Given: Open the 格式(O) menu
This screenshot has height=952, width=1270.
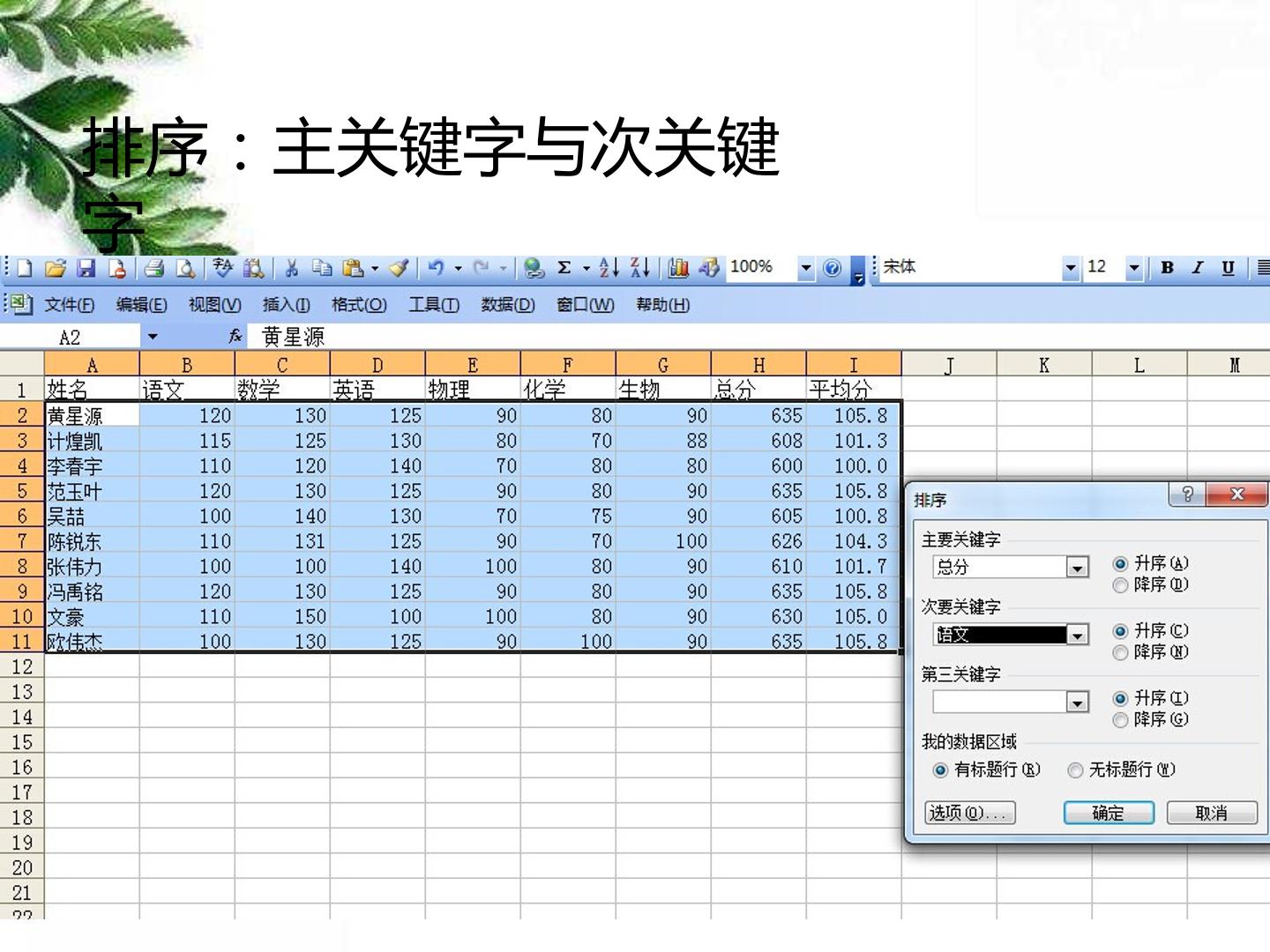Looking at the screenshot, I should tap(359, 305).
